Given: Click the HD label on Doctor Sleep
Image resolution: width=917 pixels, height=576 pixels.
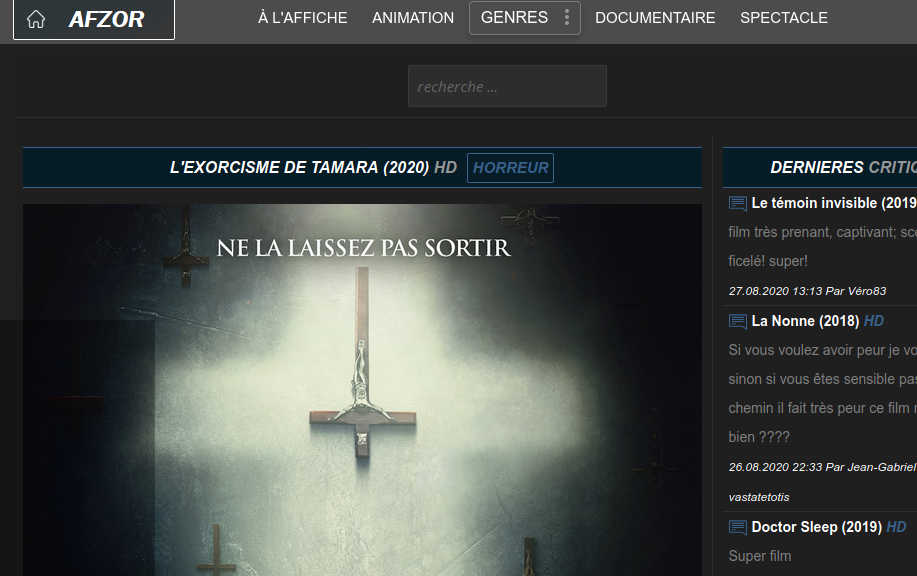Looking at the screenshot, I should tap(896, 527).
